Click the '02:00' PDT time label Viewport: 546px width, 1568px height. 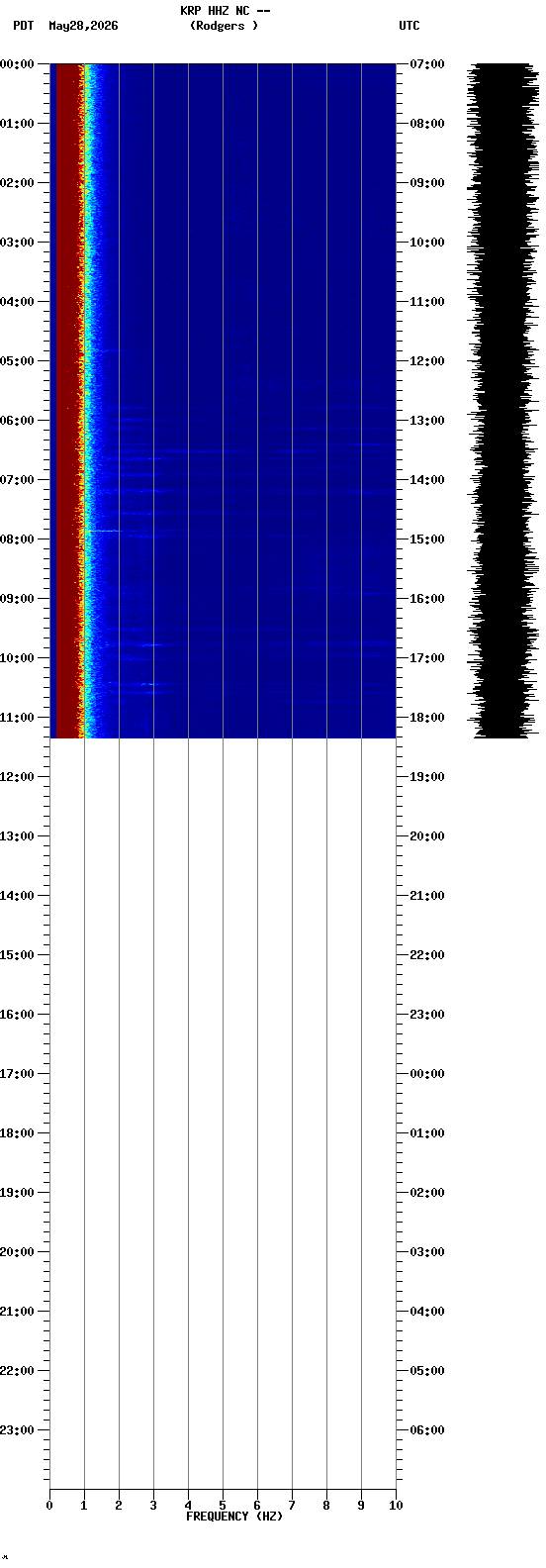(x=17, y=183)
